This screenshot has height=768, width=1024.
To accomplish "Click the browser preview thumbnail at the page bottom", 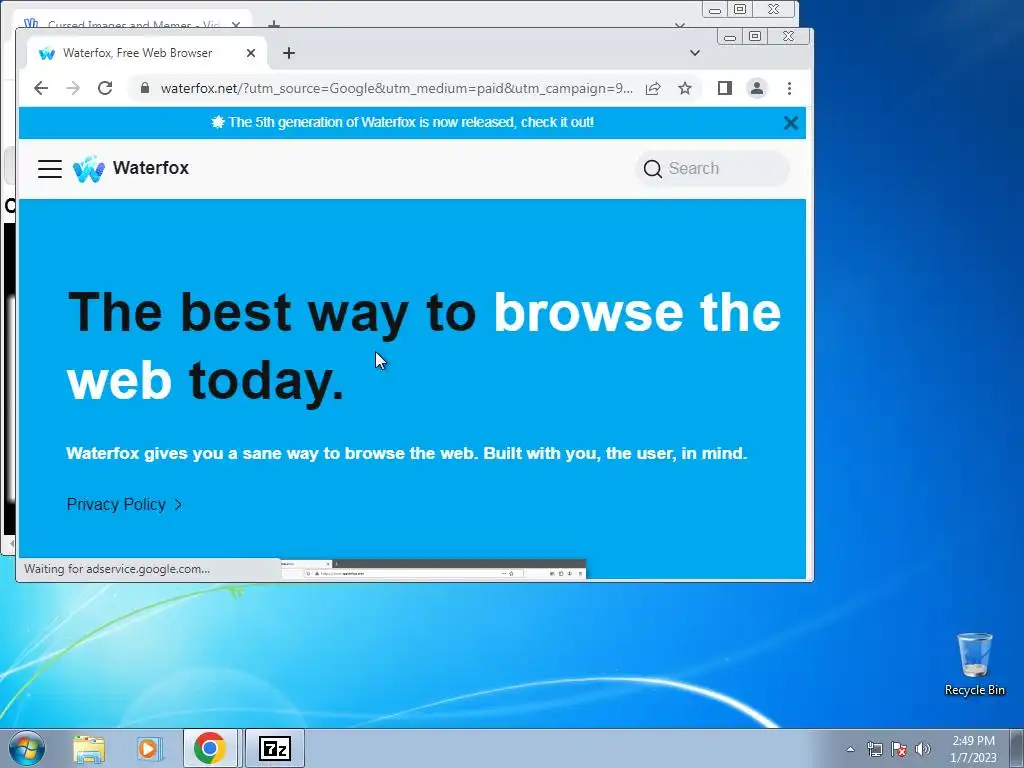I will pos(434,569).
